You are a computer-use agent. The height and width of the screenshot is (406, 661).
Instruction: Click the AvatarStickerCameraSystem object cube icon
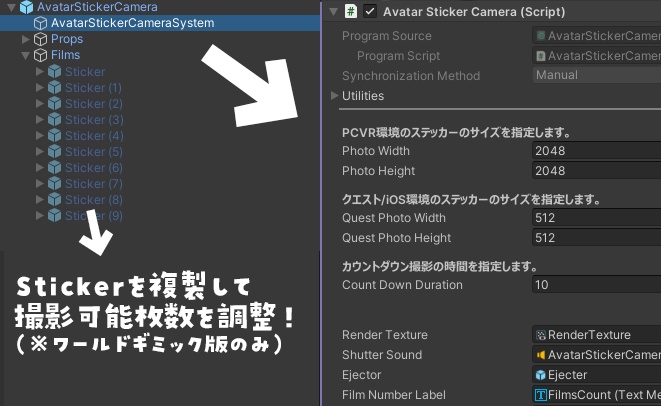tap(40, 23)
